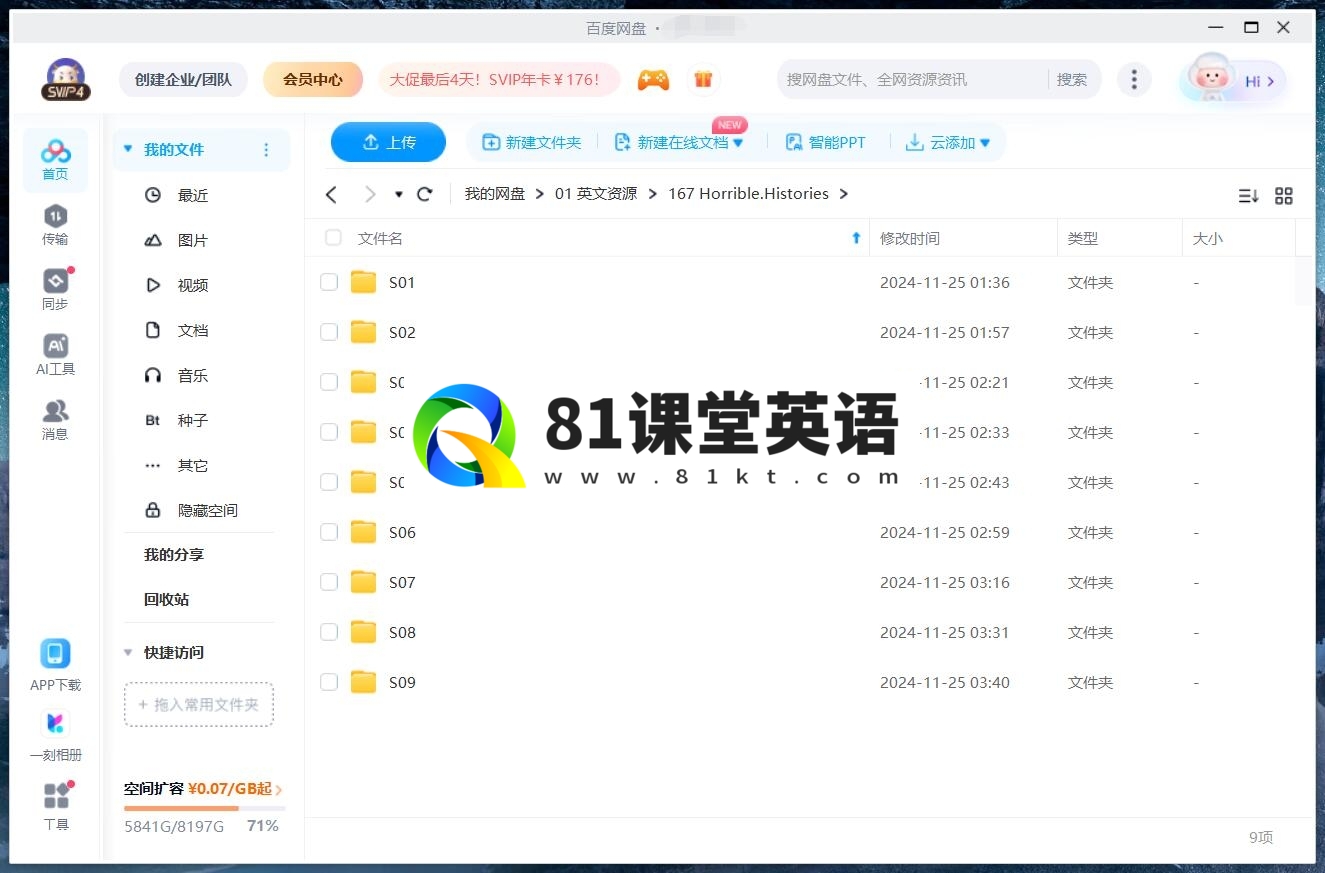Screen dimensions: 1325x873
Task: Click the 新建文件夹 button
Action: (x=532, y=143)
